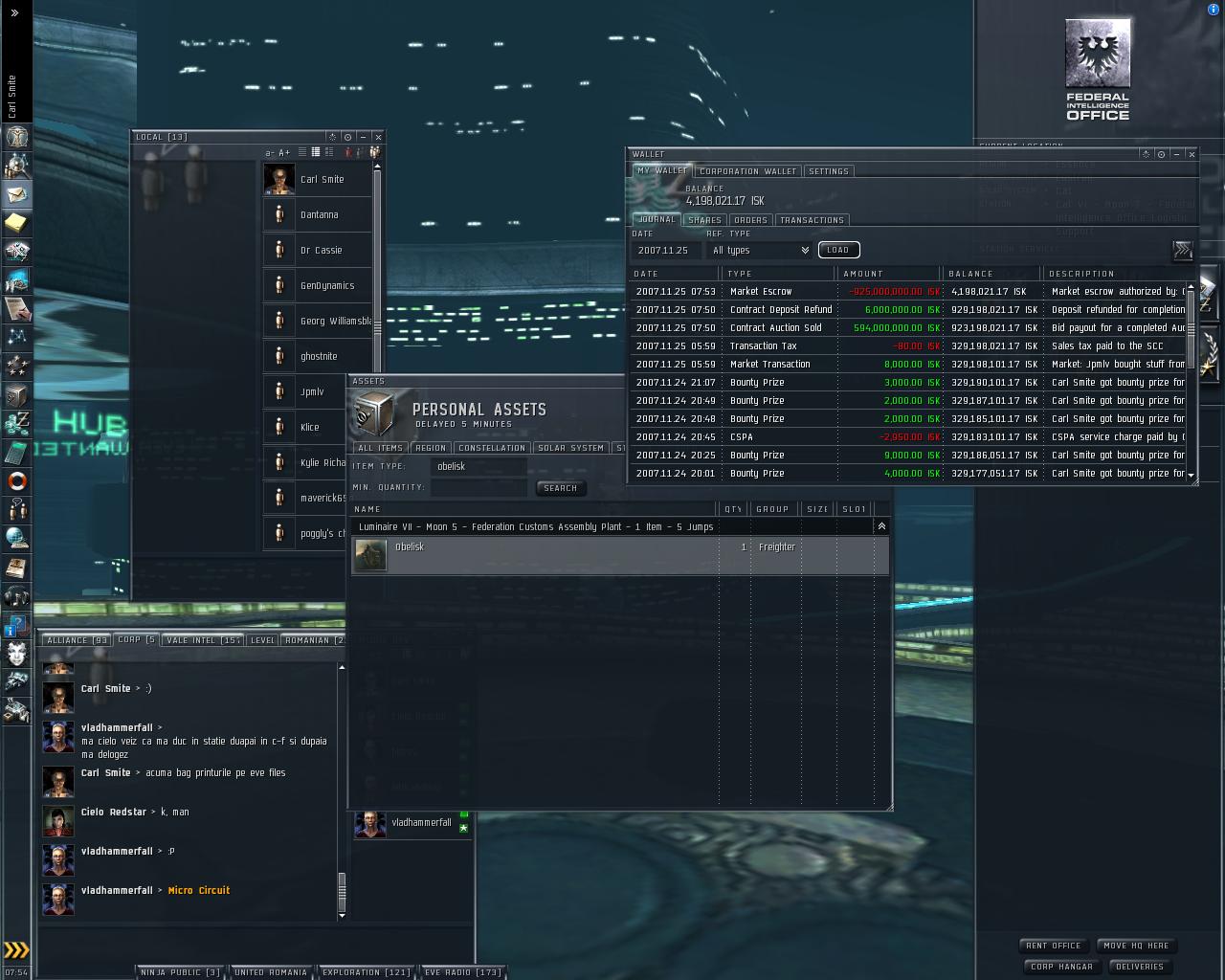
Task: Click the grey person icon in Local toolbar
Action: [x=361, y=152]
